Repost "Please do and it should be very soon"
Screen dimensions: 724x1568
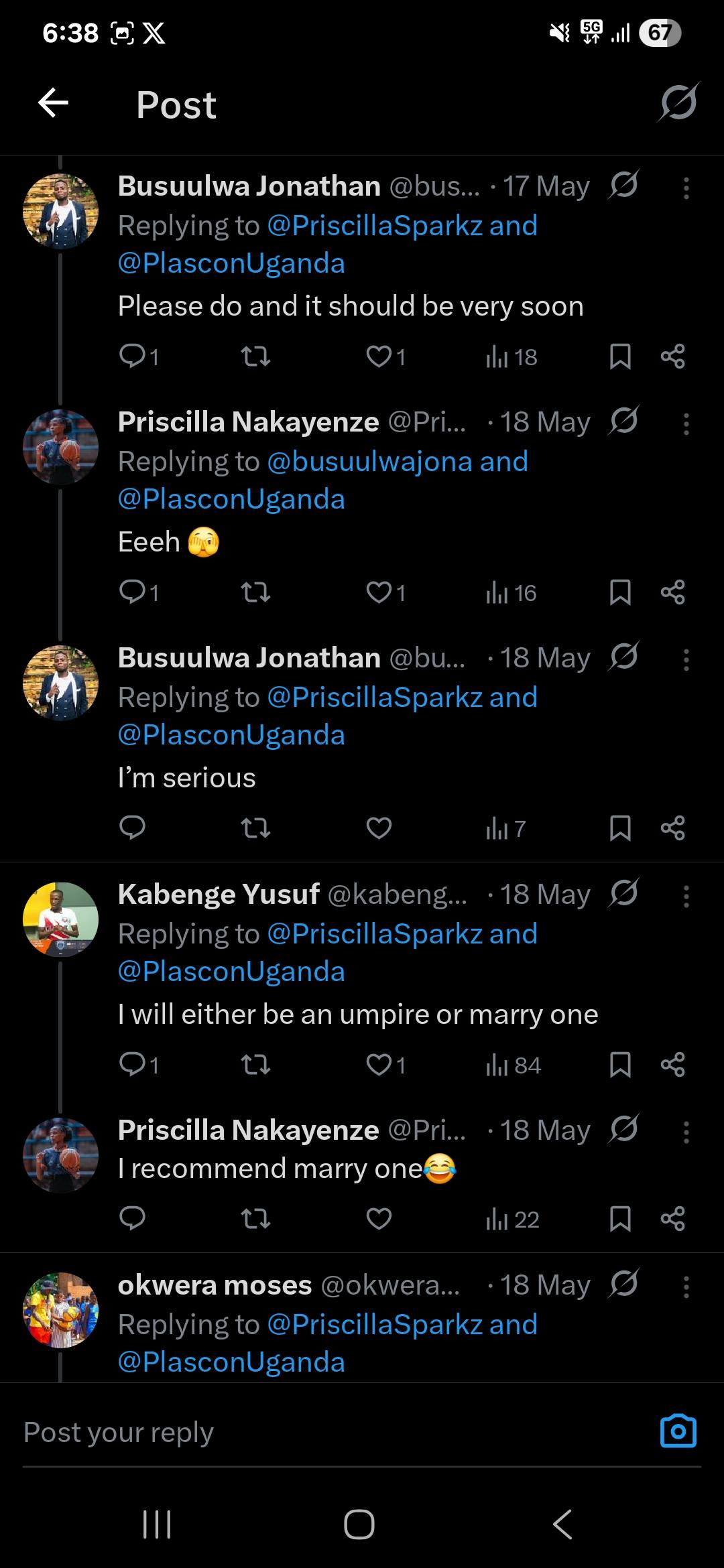pos(255,356)
